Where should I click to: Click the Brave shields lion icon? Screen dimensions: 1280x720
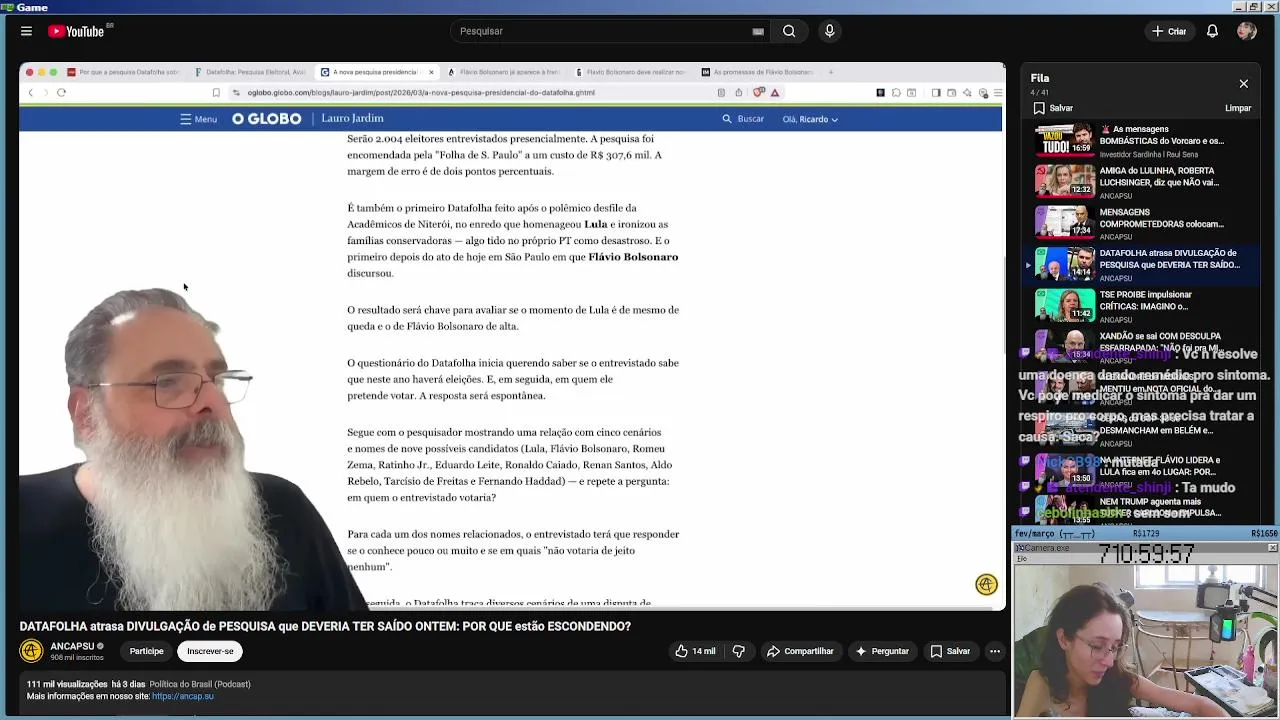(x=759, y=92)
